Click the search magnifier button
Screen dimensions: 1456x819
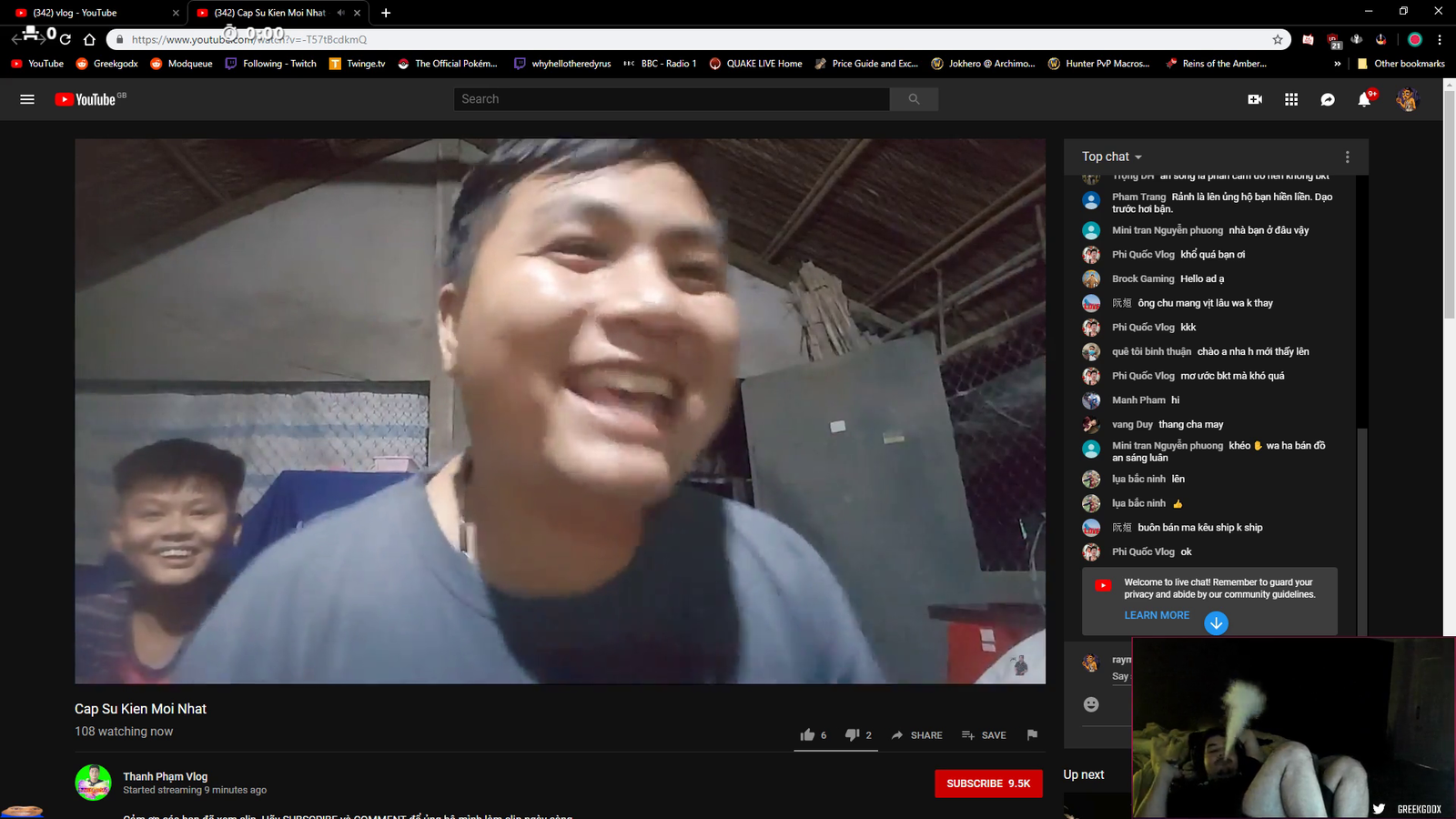point(914,99)
